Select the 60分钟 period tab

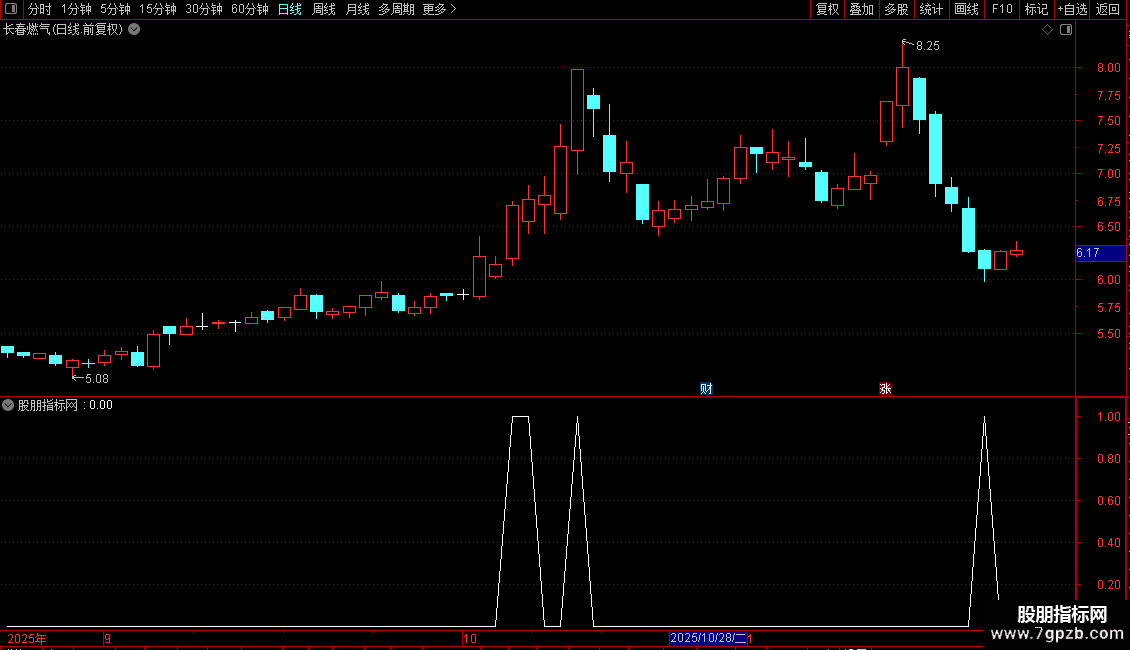[250, 9]
